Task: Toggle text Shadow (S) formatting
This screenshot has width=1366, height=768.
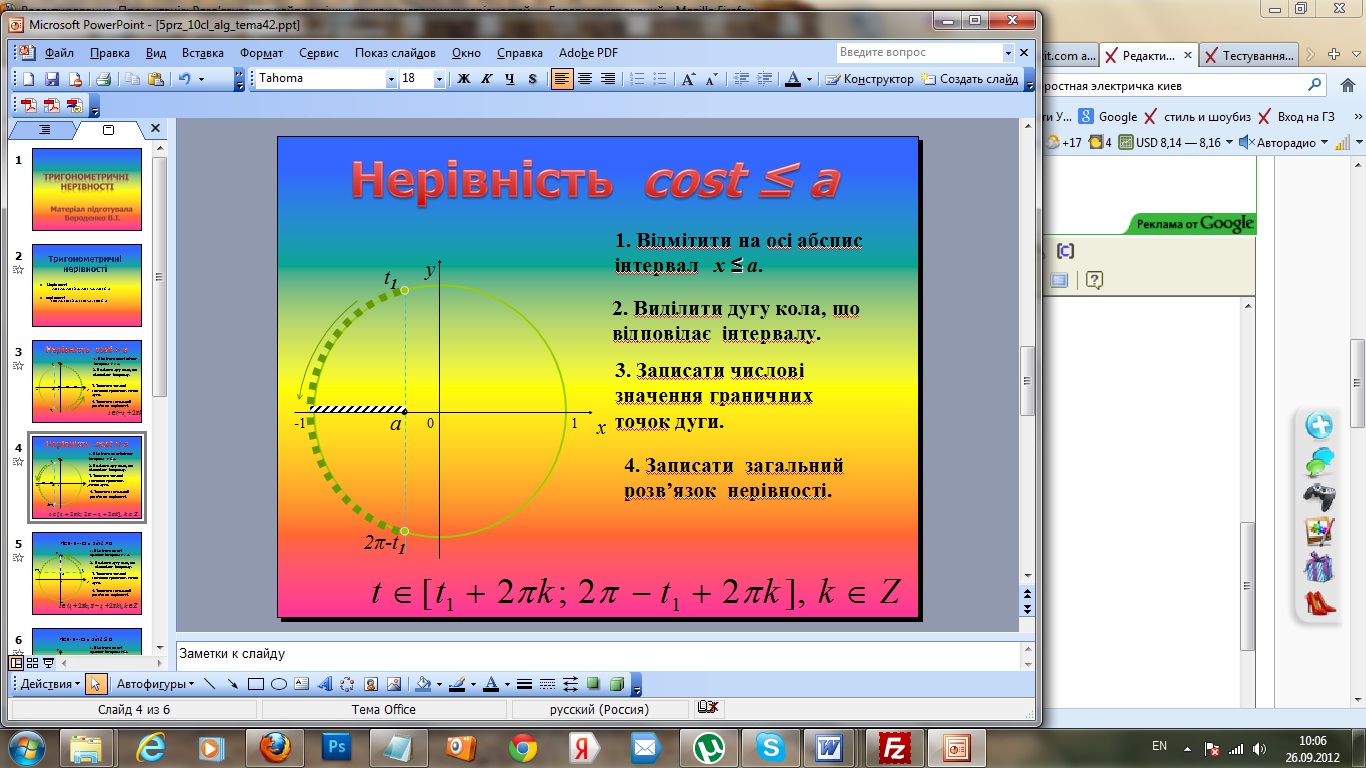Action: click(533, 79)
